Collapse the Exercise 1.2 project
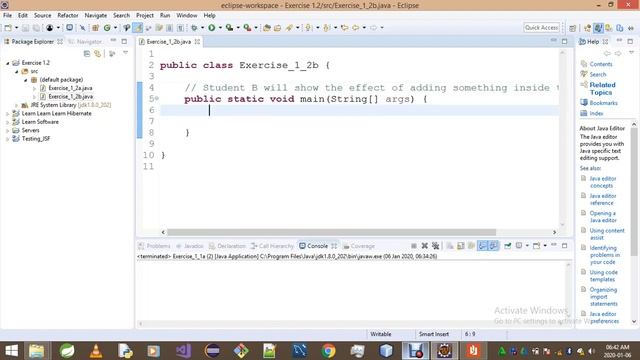 (7, 63)
